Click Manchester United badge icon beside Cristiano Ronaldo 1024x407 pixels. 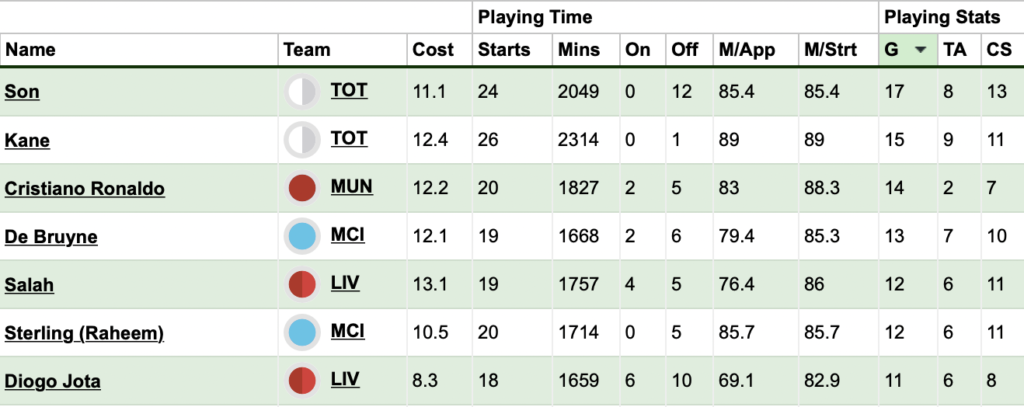(x=302, y=188)
